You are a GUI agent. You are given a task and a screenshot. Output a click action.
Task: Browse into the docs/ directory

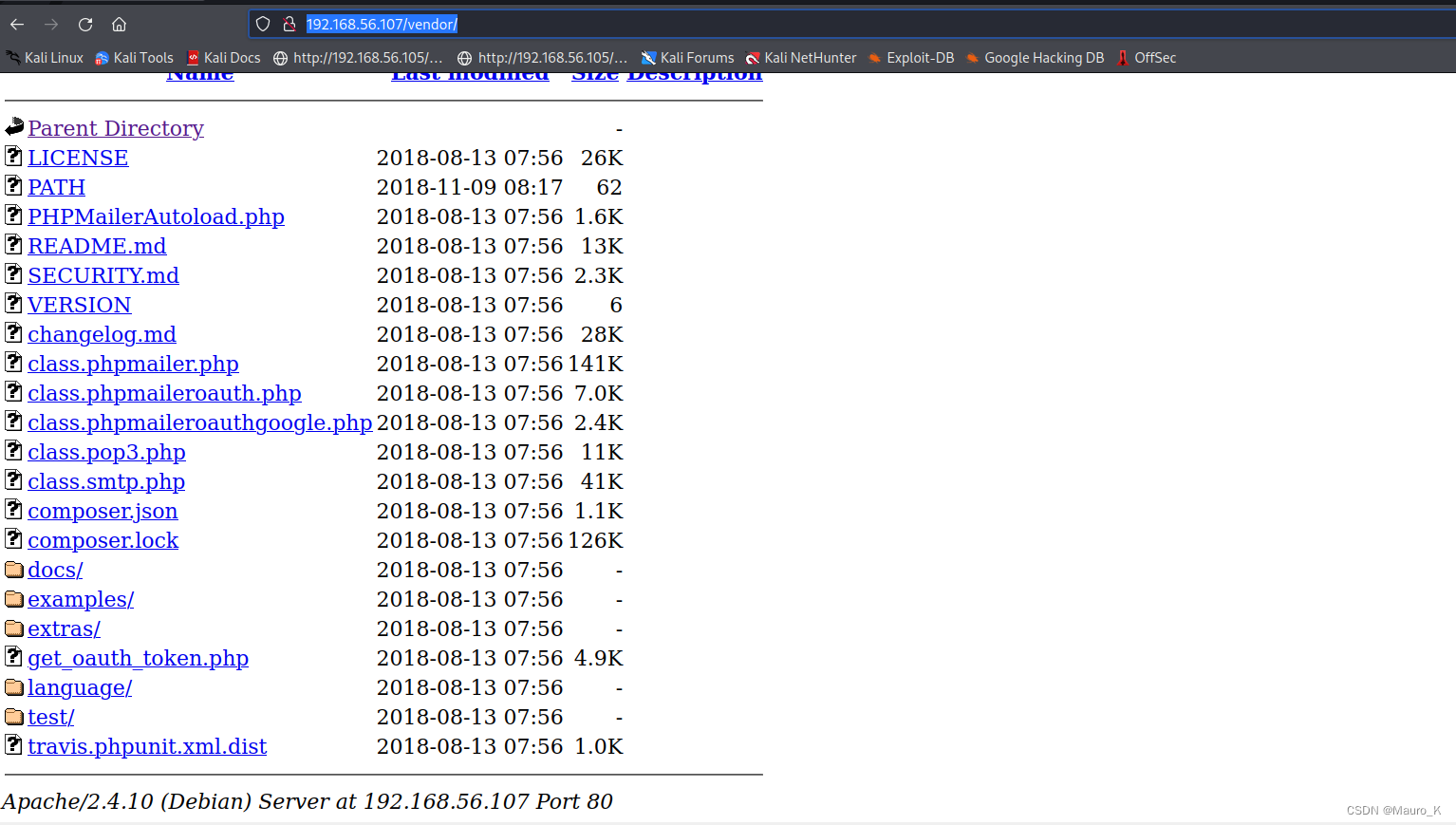[55, 570]
